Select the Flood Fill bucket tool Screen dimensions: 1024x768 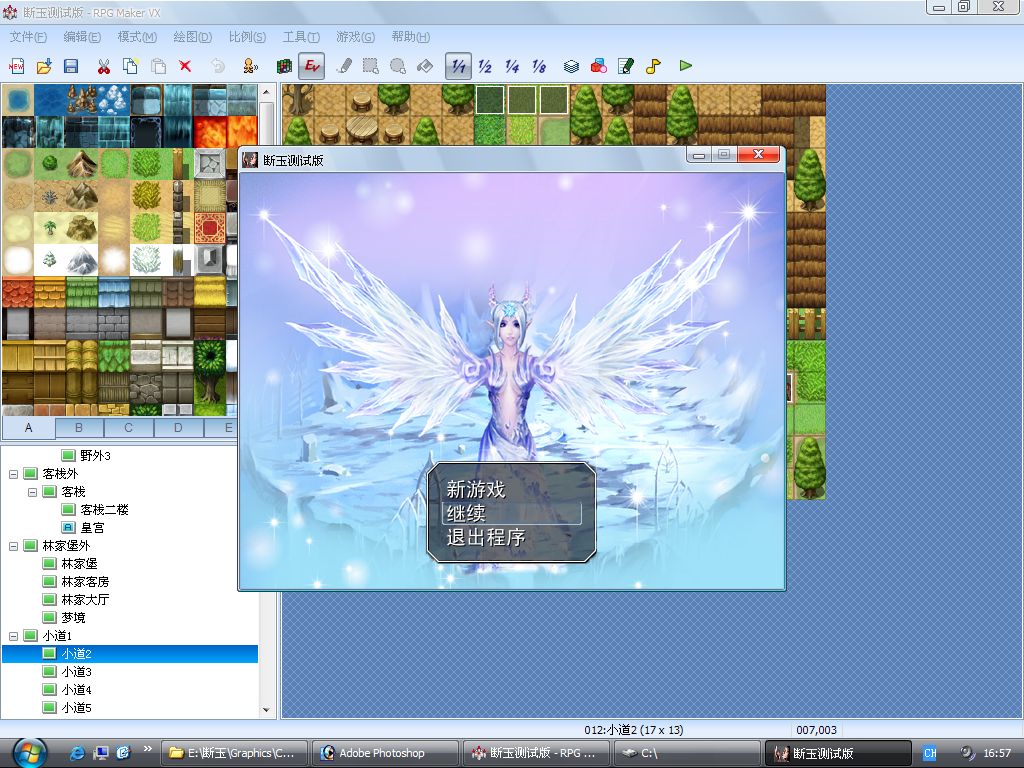(x=425, y=66)
